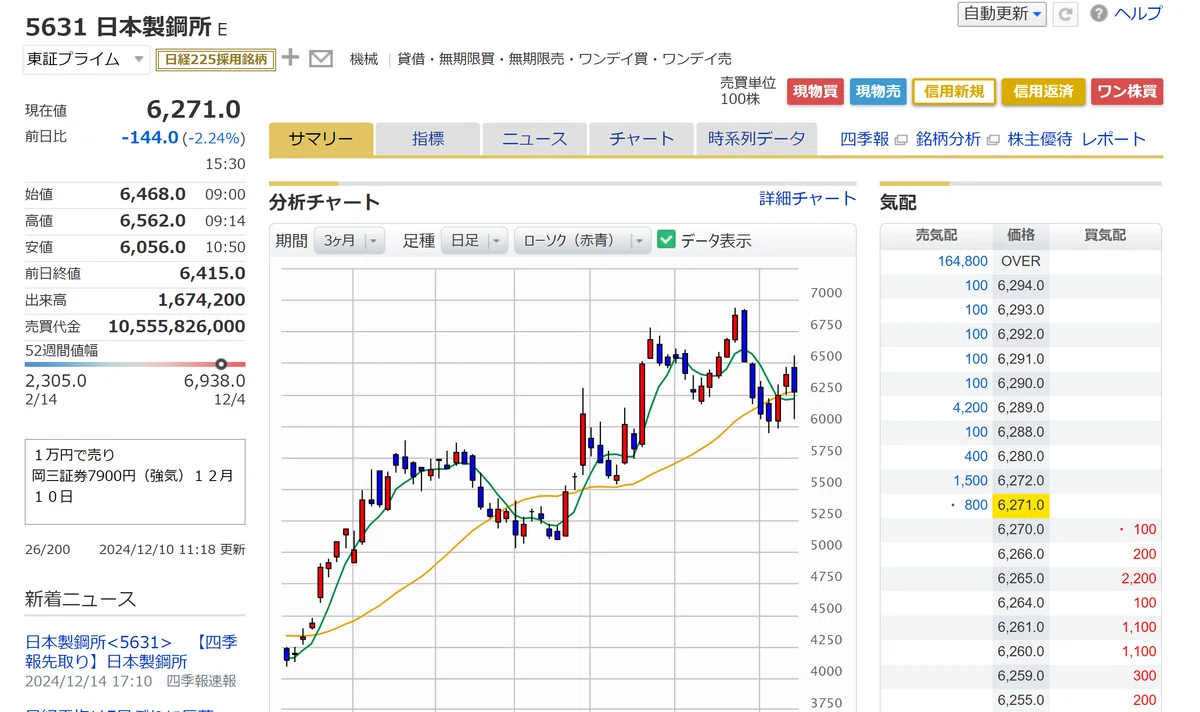This screenshot has width=1200, height=712.
Task: Open the 四季報 link
Action: [x=865, y=139]
